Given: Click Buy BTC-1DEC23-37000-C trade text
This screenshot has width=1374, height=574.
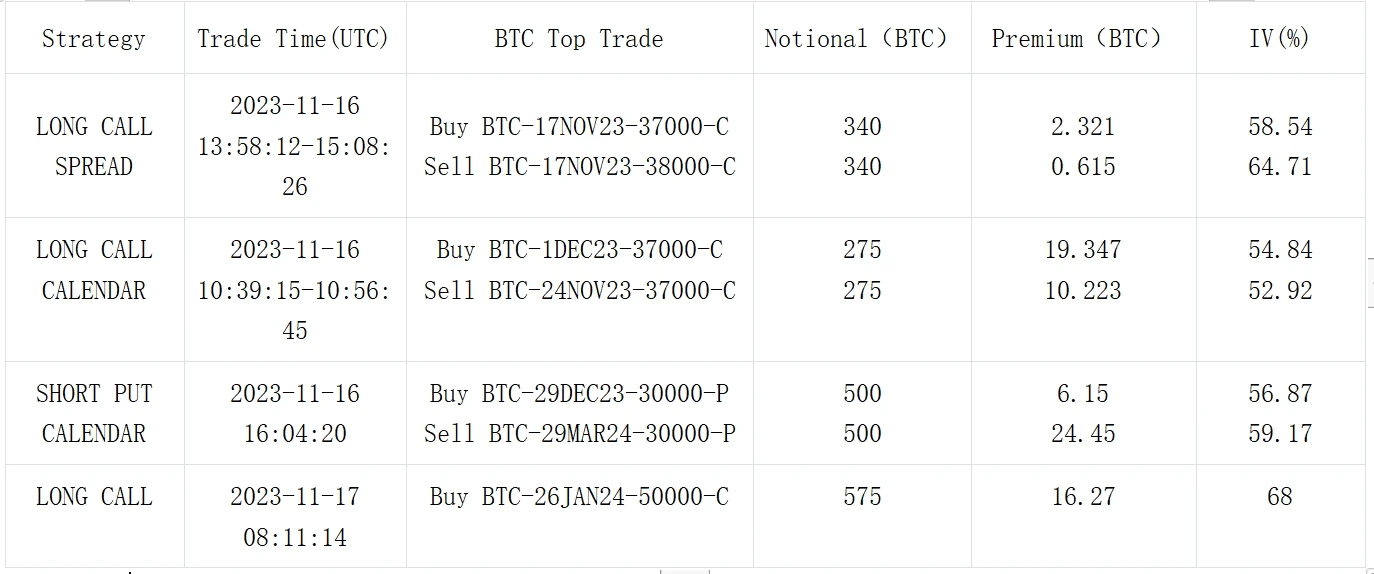Looking at the screenshot, I should pos(579,250).
